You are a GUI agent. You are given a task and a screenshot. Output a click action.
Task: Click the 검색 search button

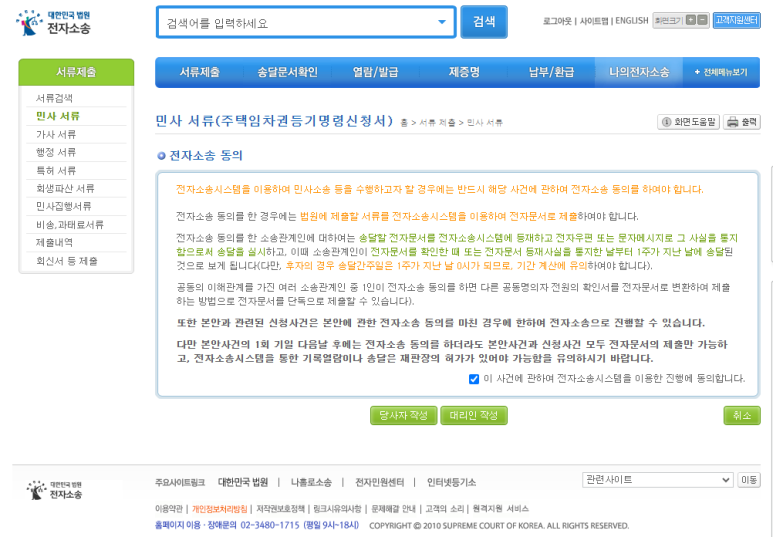click(x=484, y=22)
